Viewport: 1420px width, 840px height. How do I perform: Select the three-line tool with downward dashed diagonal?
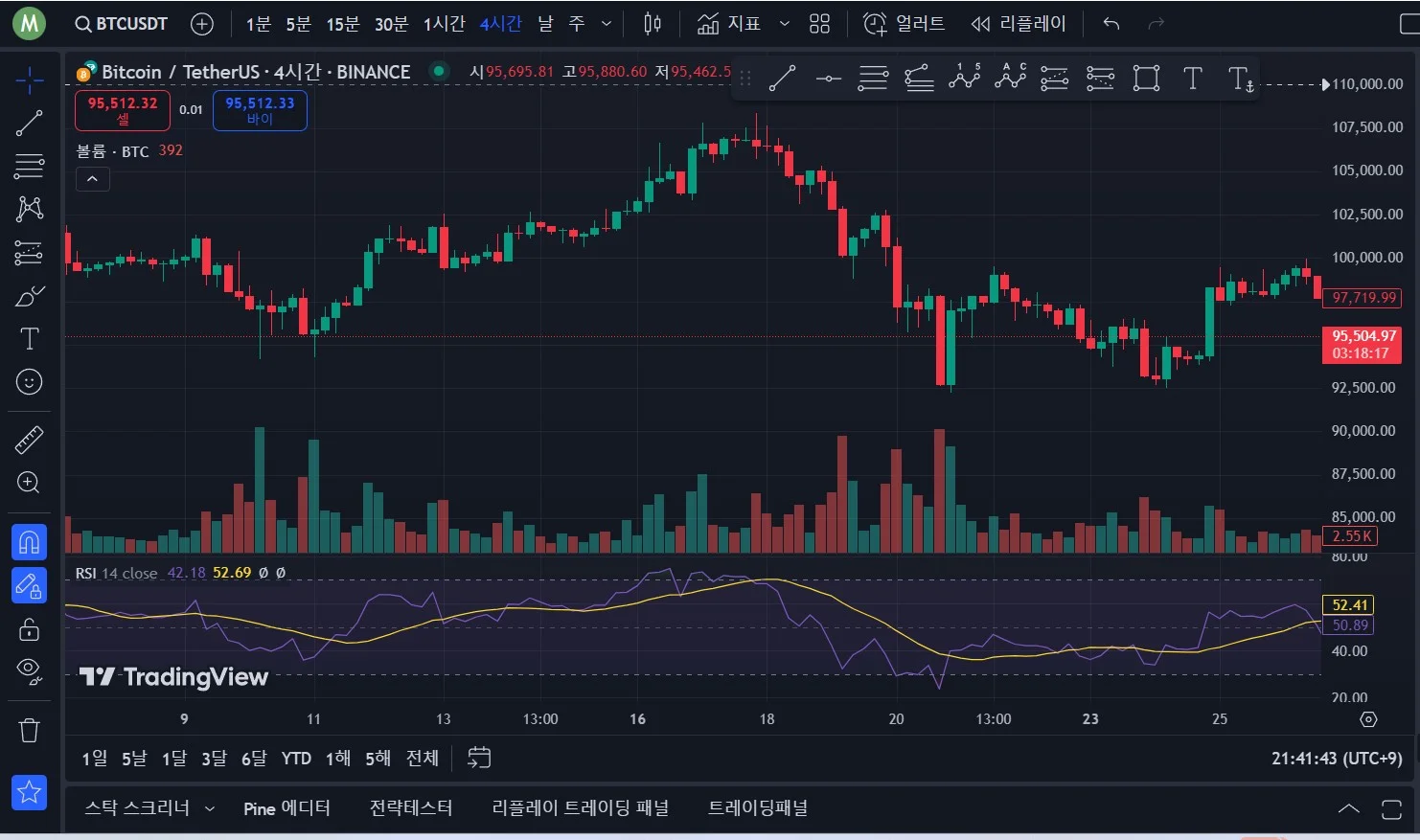click(x=1100, y=79)
